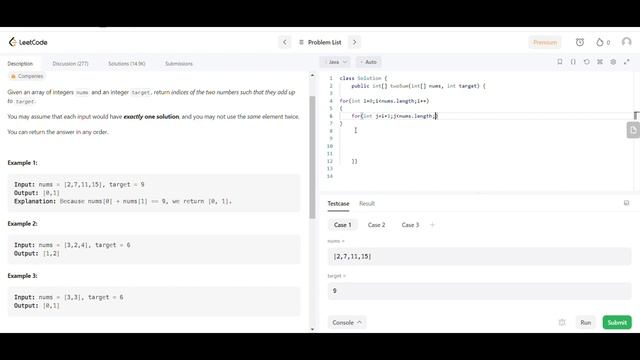This screenshot has height=360, width=640.
Task: Toggle fullscreen editor icon
Action: [627, 62]
